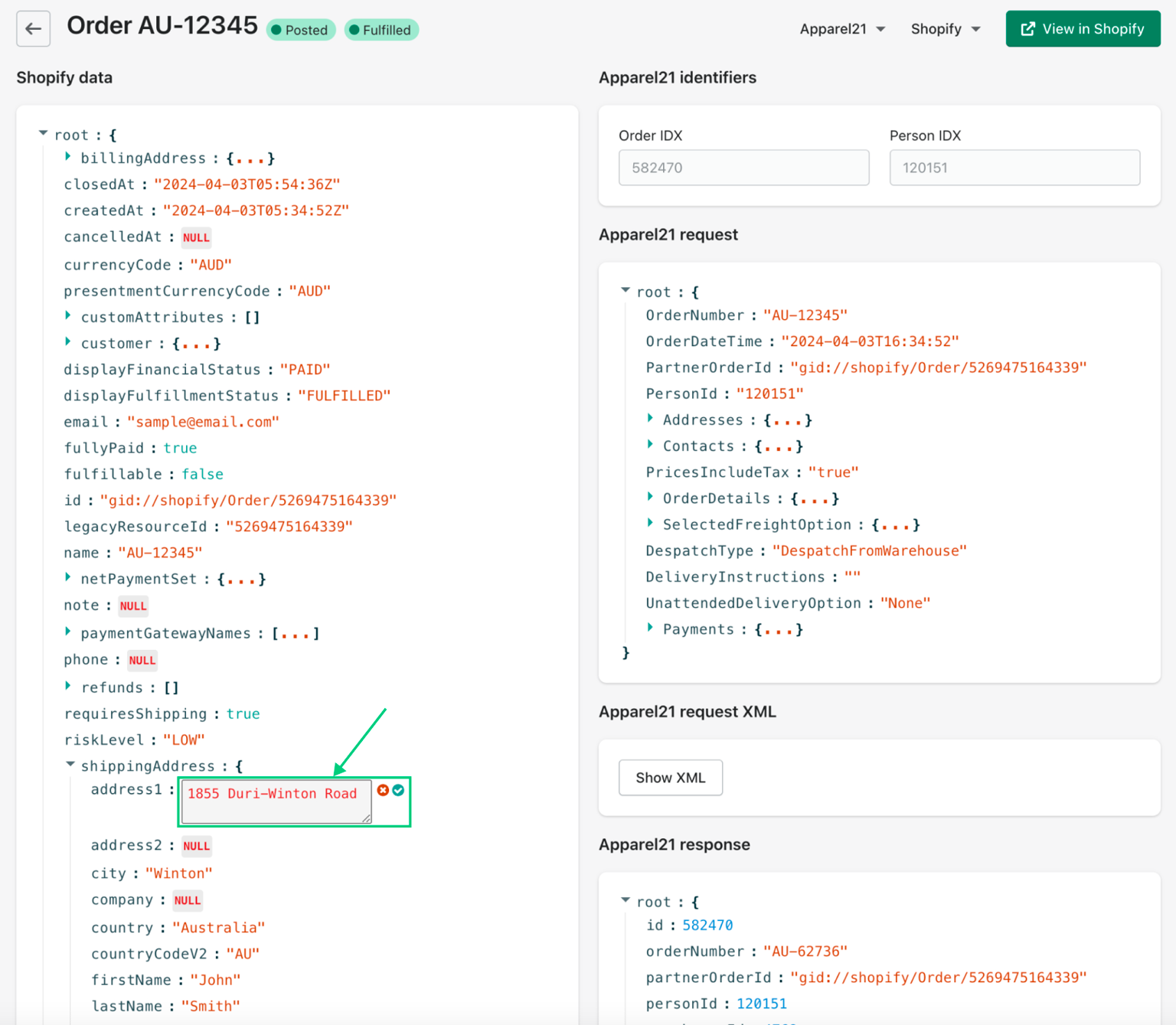Select the lastName value "Smith"
Image resolution: width=1176 pixels, height=1025 pixels.
(211, 1006)
